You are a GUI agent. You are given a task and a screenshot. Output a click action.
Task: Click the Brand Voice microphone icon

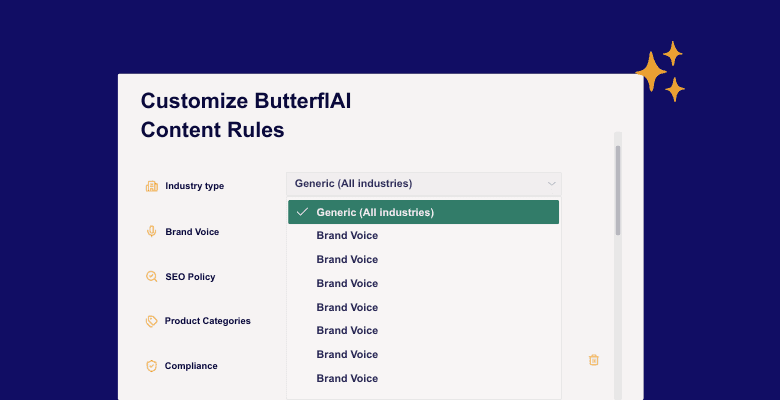[152, 231]
